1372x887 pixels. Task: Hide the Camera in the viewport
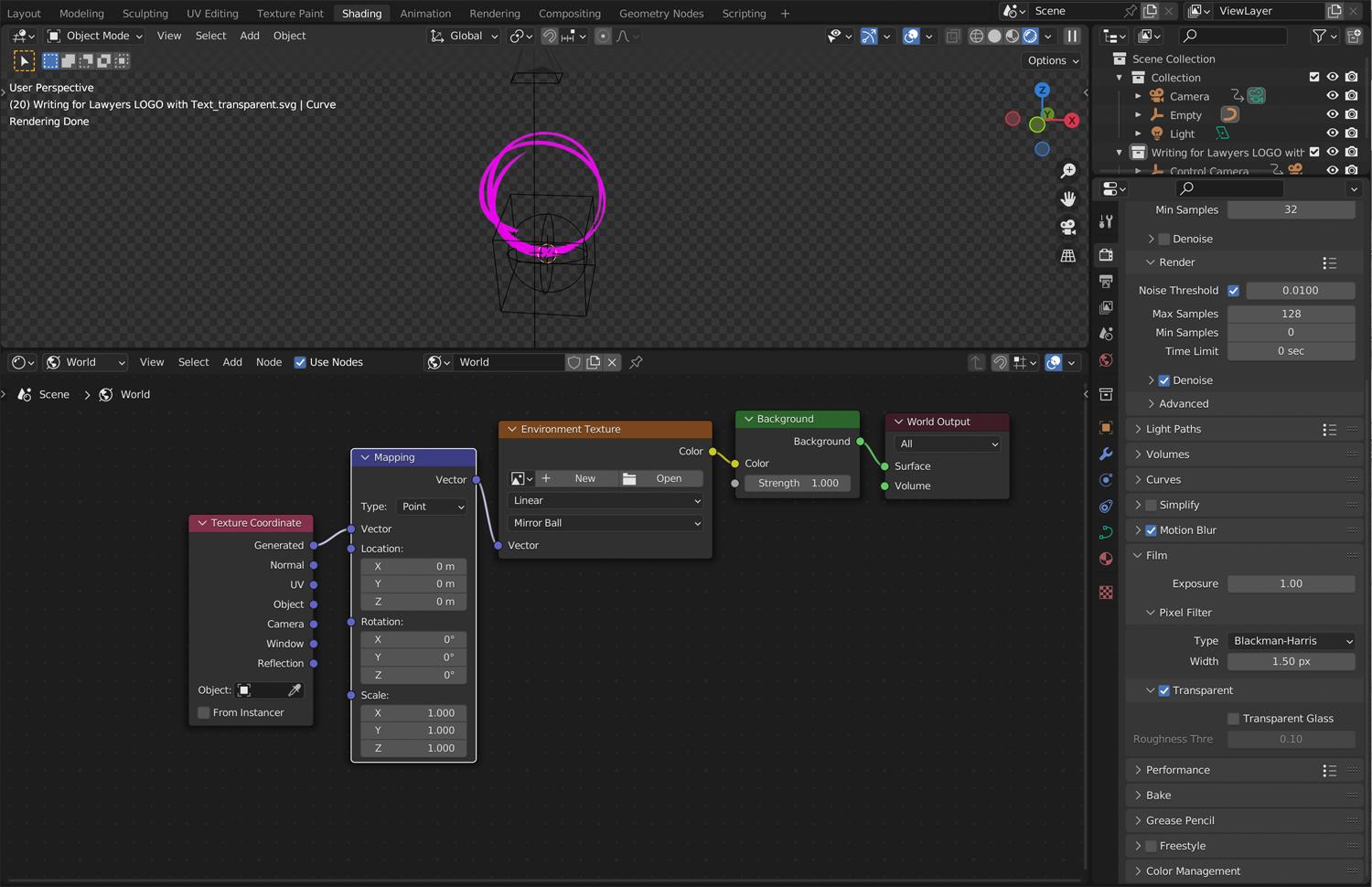(x=1333, y=96)
